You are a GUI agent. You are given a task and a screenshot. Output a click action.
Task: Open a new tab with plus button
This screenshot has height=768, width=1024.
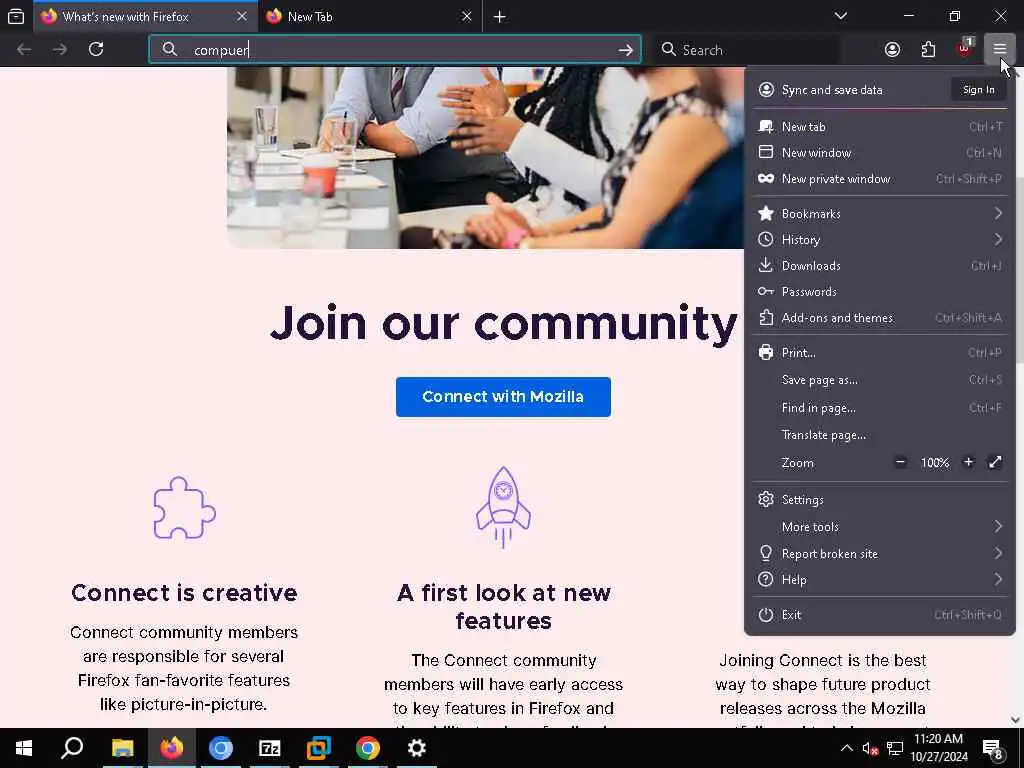pos(500,16)
